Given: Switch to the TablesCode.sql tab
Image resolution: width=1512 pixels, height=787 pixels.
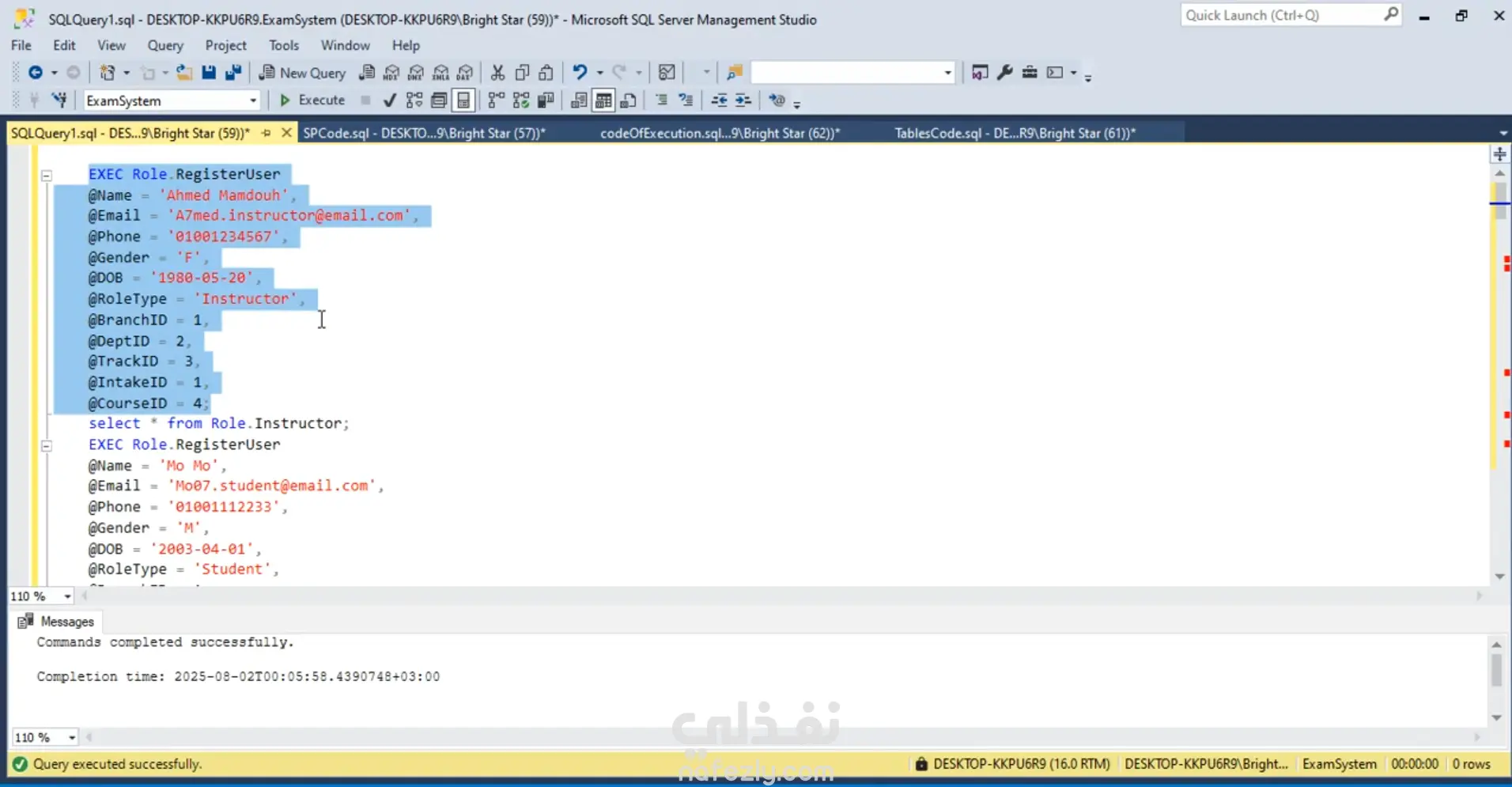Looking at the screenshot, I should tap(1015, 133).
